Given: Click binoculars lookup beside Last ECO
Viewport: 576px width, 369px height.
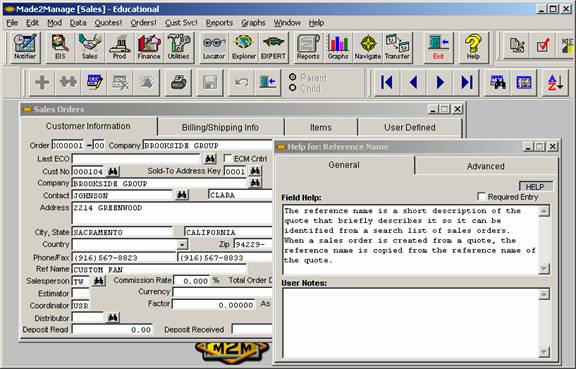Looking at the screenshot, I should (210, 159).
